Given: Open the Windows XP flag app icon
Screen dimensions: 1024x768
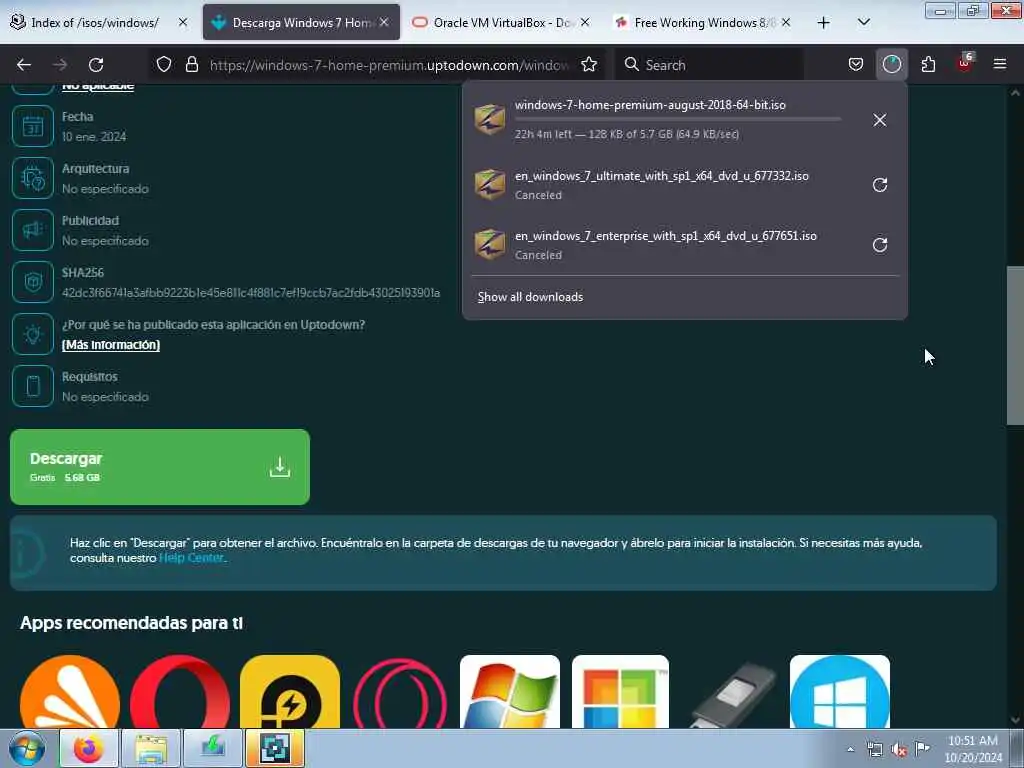Looking at the screenshot, I should coord(510,692).
